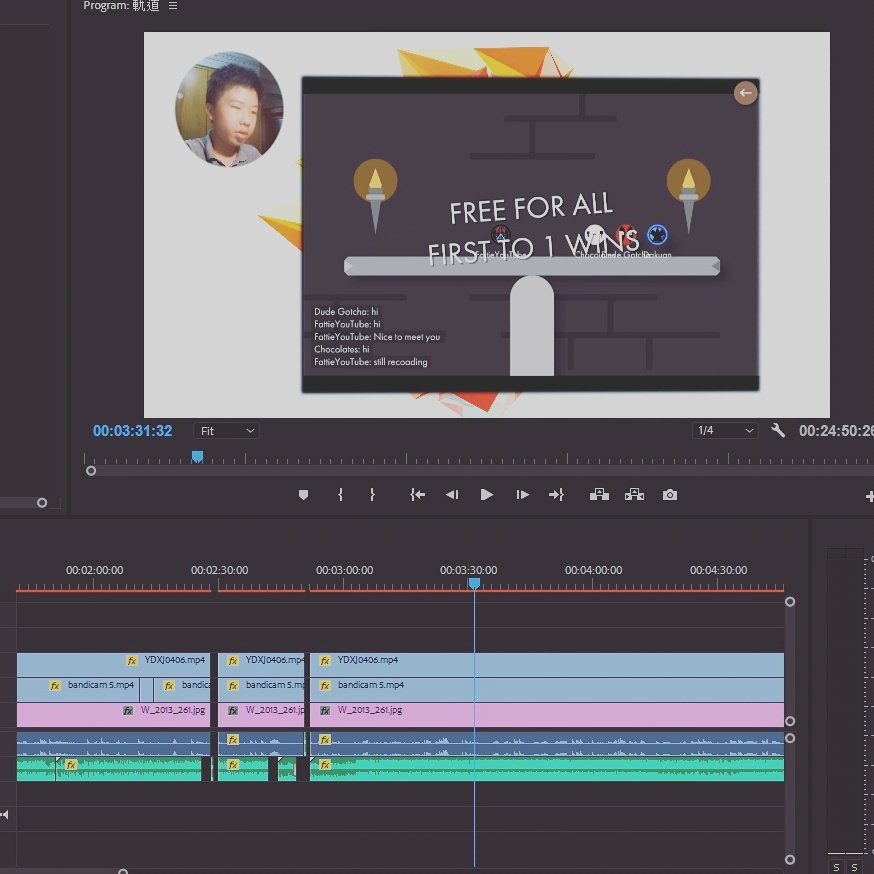This screenshot has height=874, width=874.
Task: Step forward one frame
Action: (x=522, y=495)
